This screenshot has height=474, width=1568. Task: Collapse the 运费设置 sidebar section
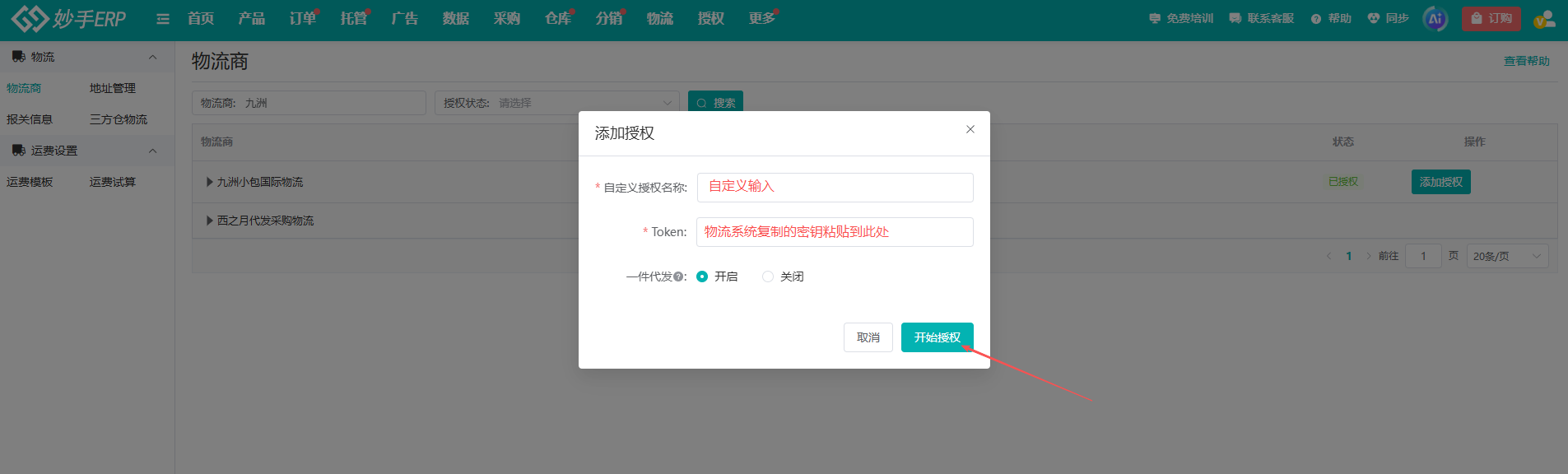click(152, 151)
